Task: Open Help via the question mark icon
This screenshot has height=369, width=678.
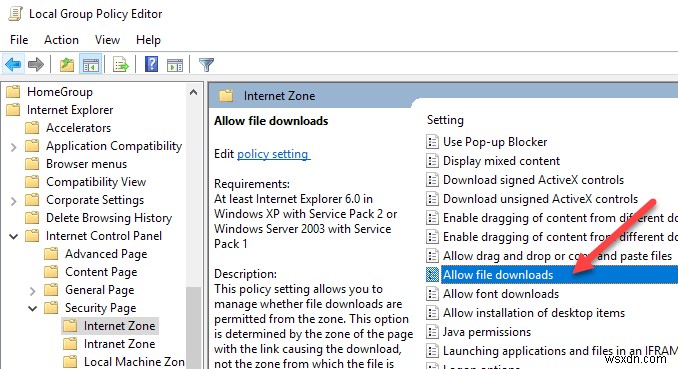Action: (151, 64)
